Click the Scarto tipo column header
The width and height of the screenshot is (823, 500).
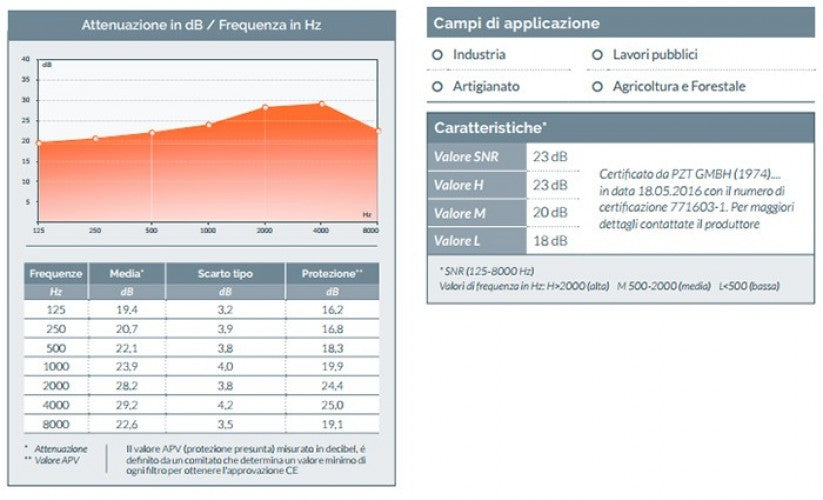pos(225,273)
